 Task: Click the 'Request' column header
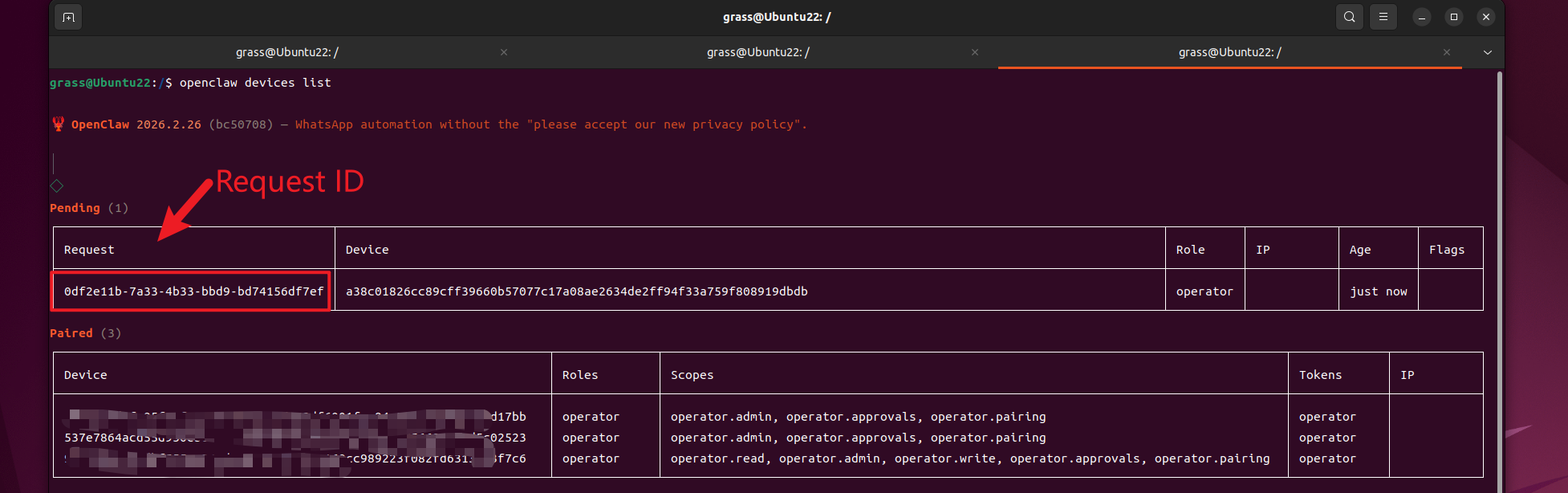89,250
